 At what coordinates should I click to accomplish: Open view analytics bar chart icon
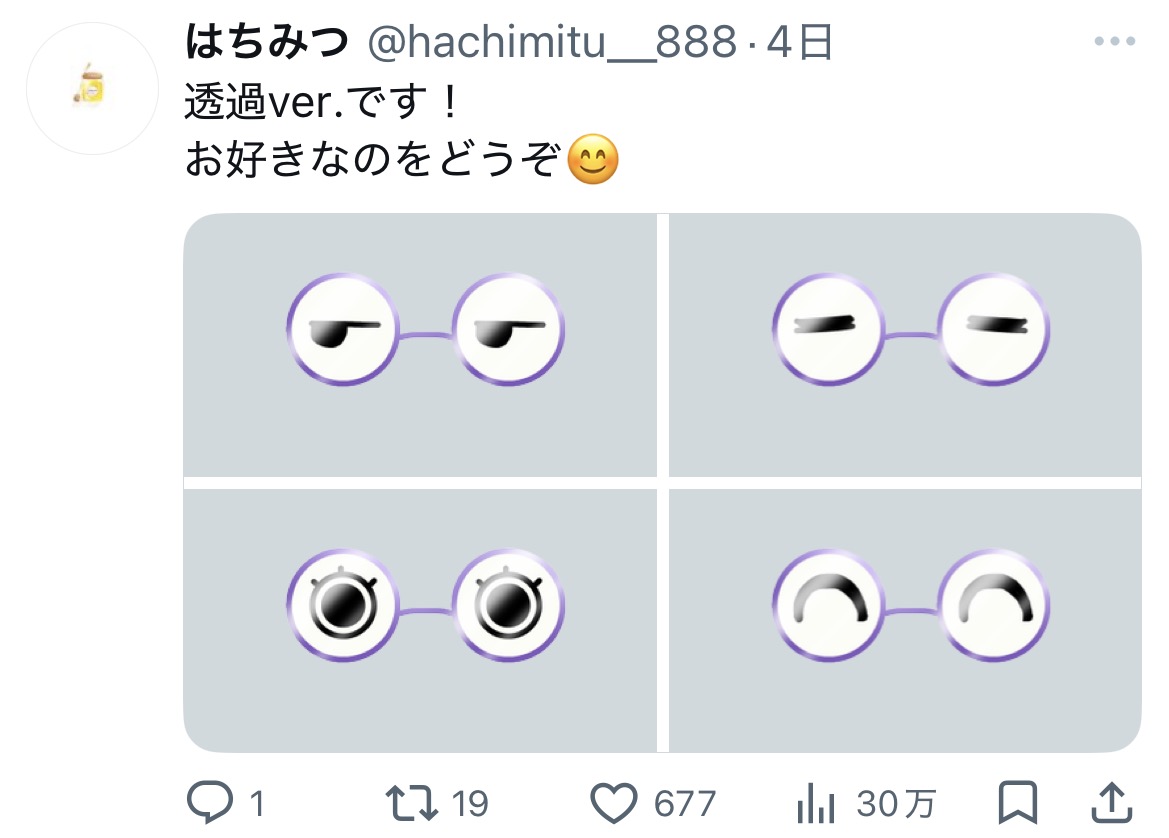tap(816, 802)
